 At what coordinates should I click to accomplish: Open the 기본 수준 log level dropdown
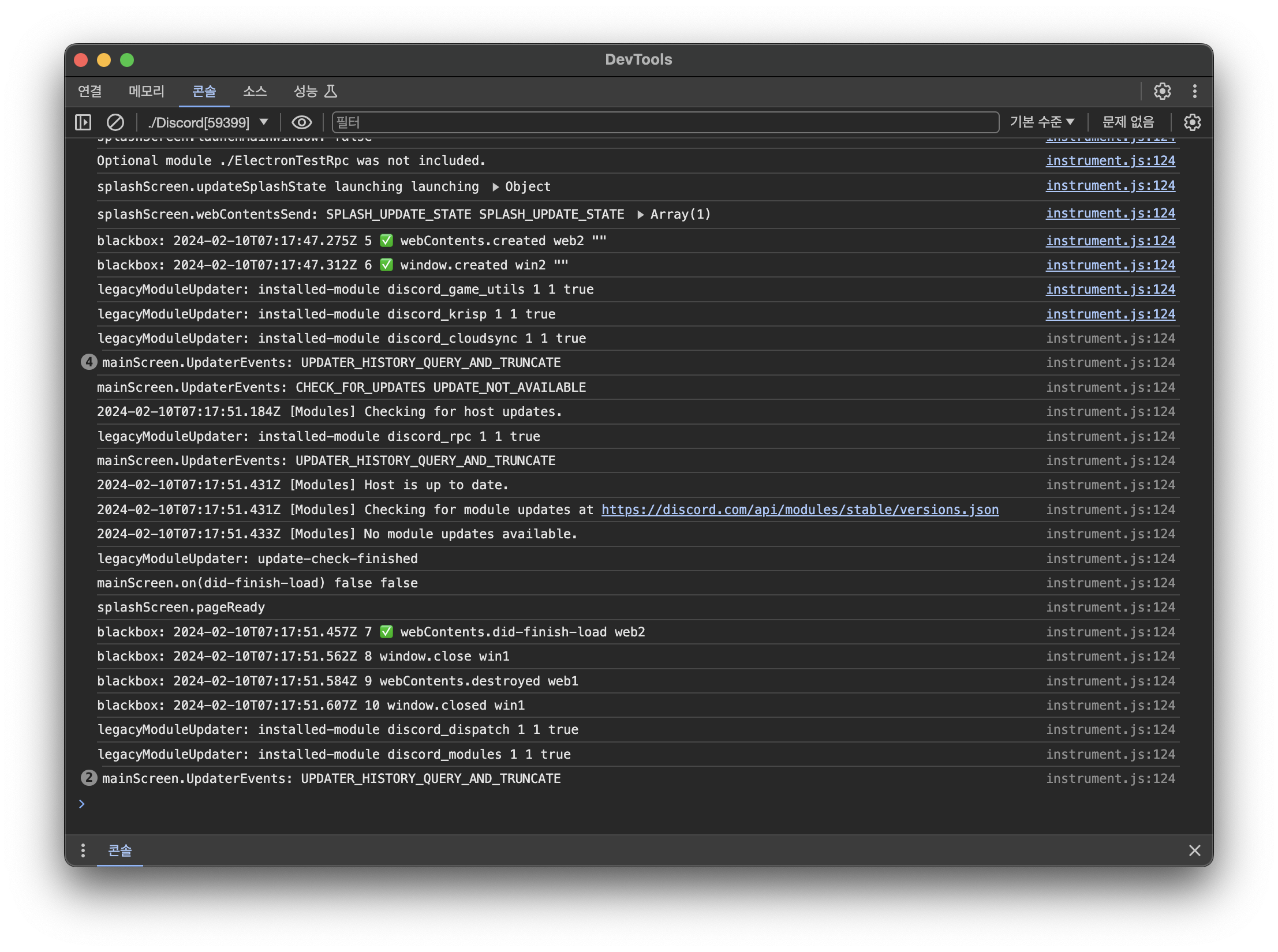coord(1041,122)
